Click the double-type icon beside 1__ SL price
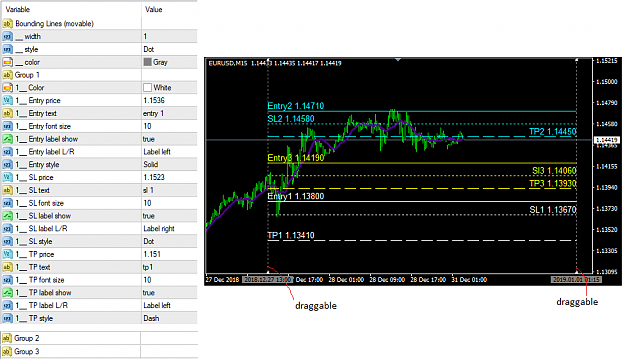This screenshot has width=625, height=360. click(8, 177)
